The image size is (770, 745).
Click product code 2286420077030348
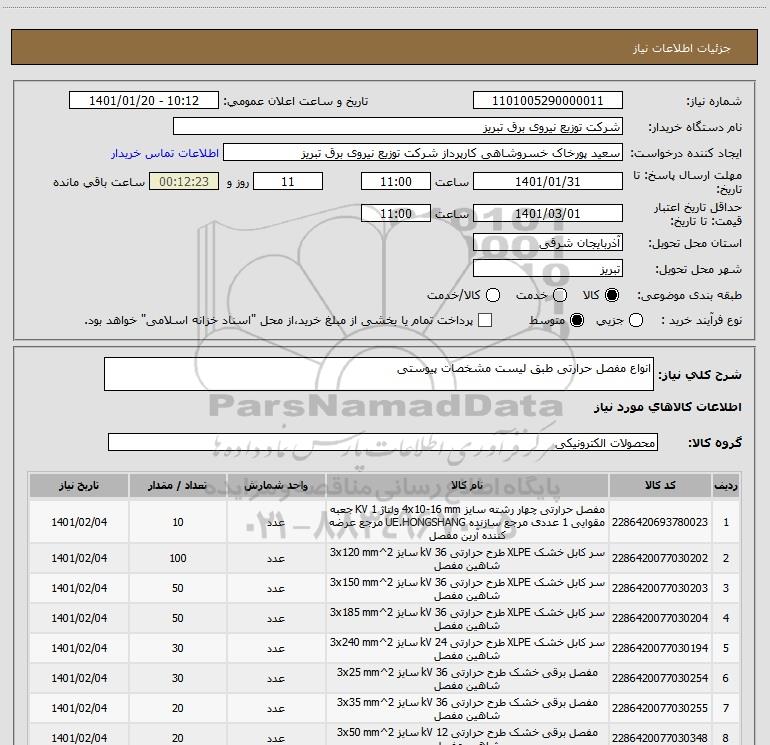tap(660, 738)
